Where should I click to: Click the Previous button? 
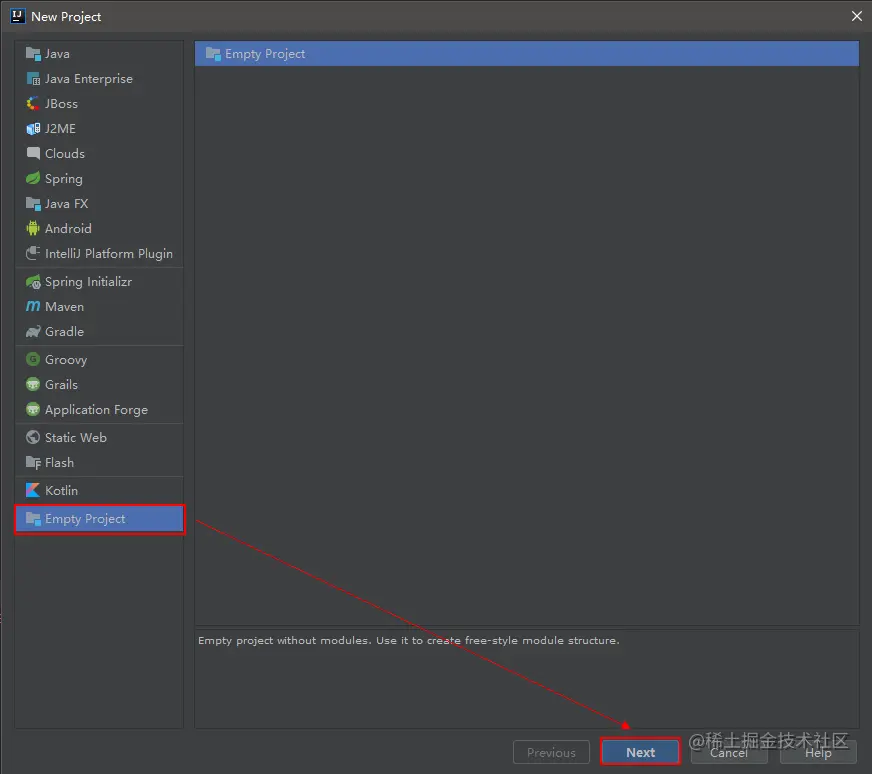[x=551, y=752]
